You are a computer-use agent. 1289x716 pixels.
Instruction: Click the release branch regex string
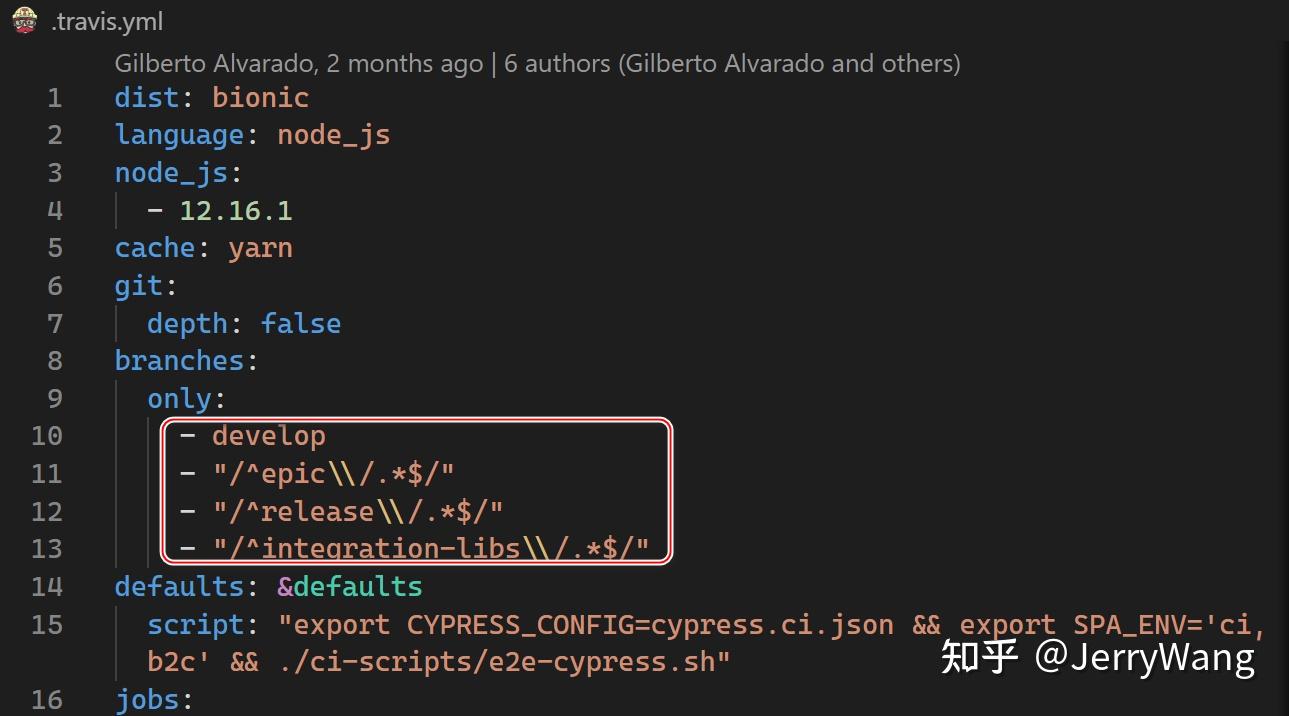(357, 512)
